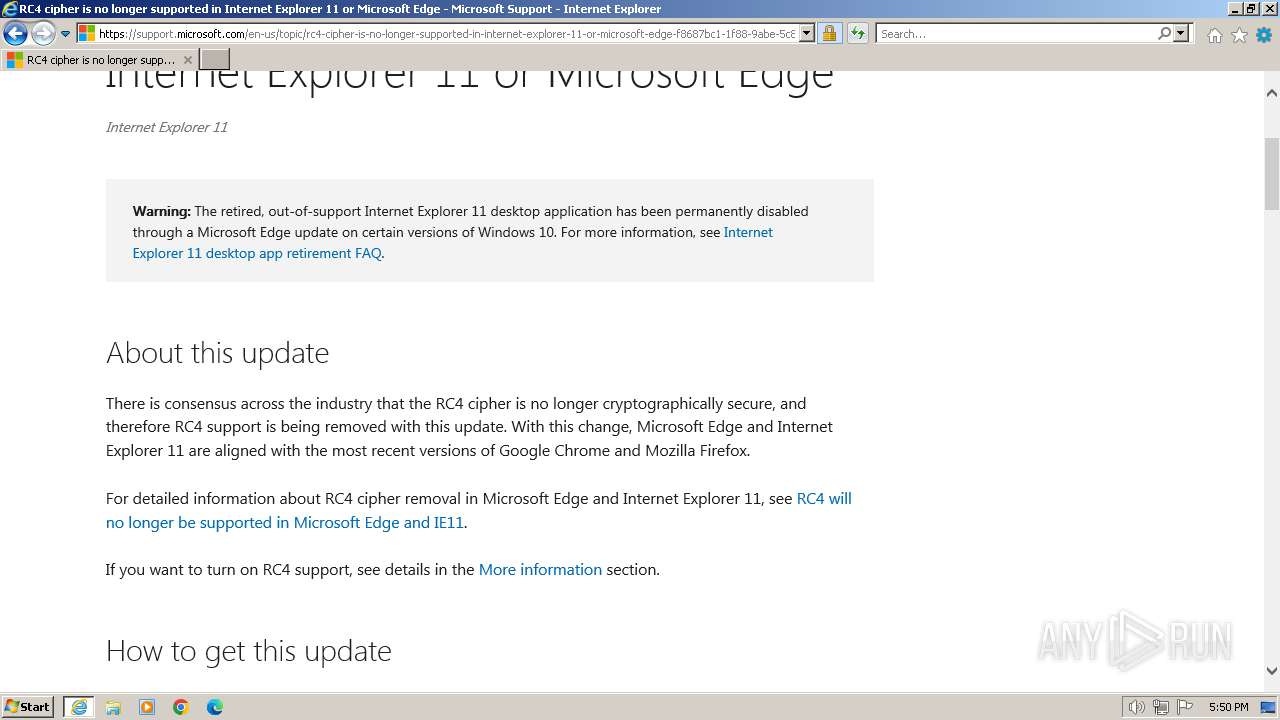Open the Home page icon
1280x720 pixels.
(1214, 35)
